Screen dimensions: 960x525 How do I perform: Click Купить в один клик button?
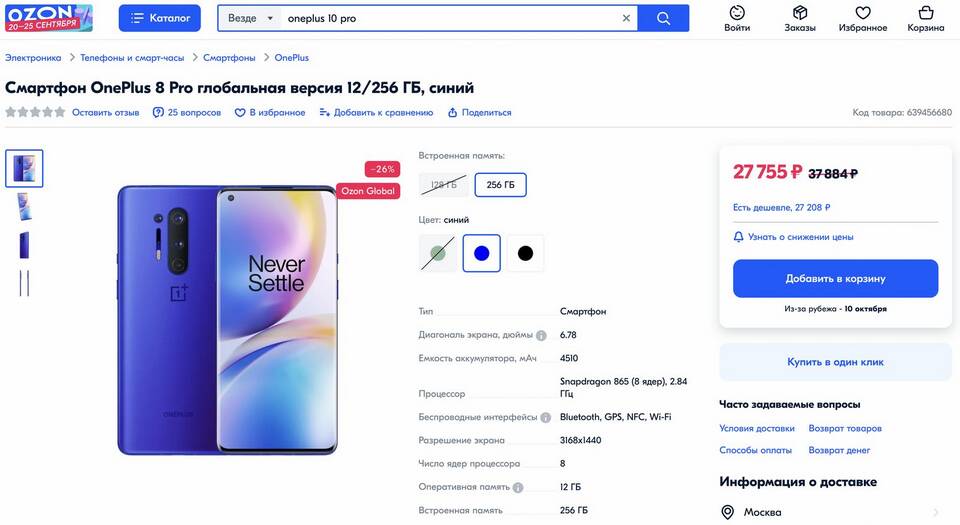[x=835, y=362]
